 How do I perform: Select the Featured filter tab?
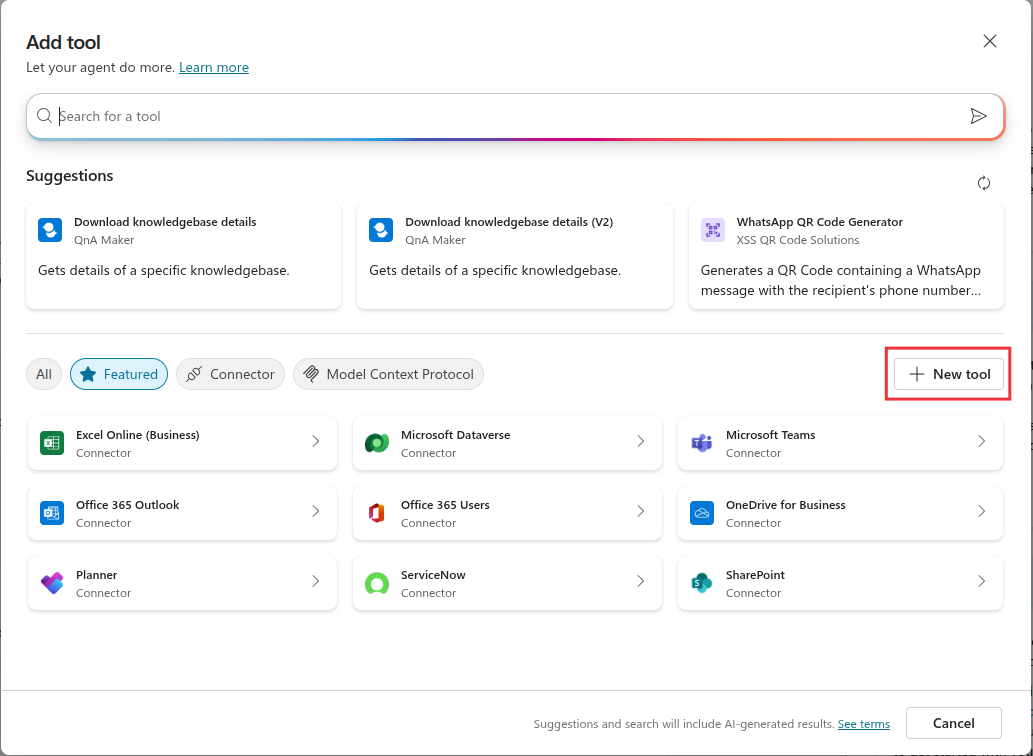pyautogui.click(x=119, y=374)
